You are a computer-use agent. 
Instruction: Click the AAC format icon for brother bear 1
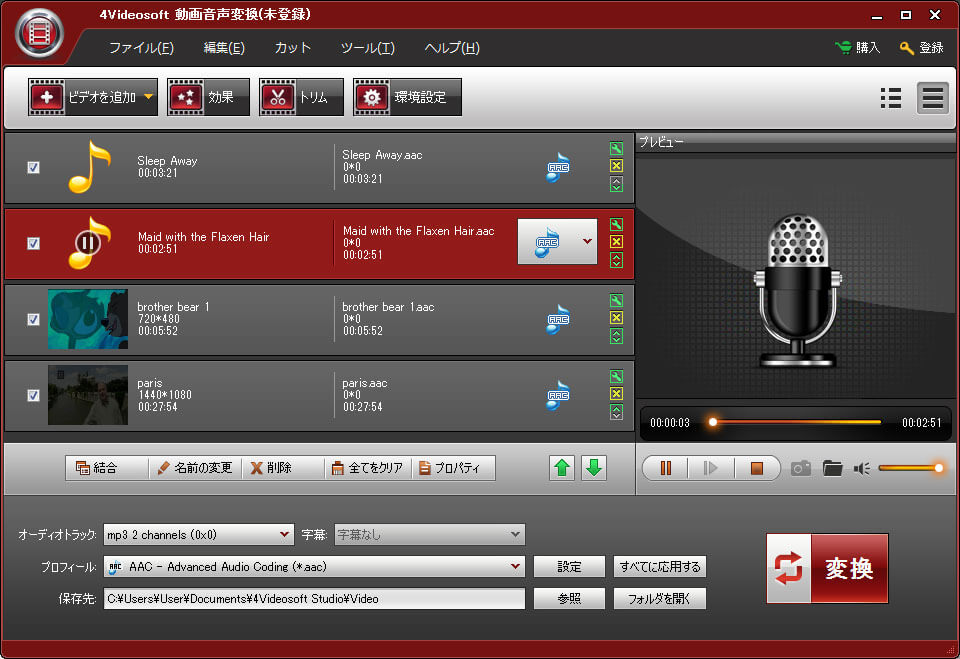tap(558, 319)
